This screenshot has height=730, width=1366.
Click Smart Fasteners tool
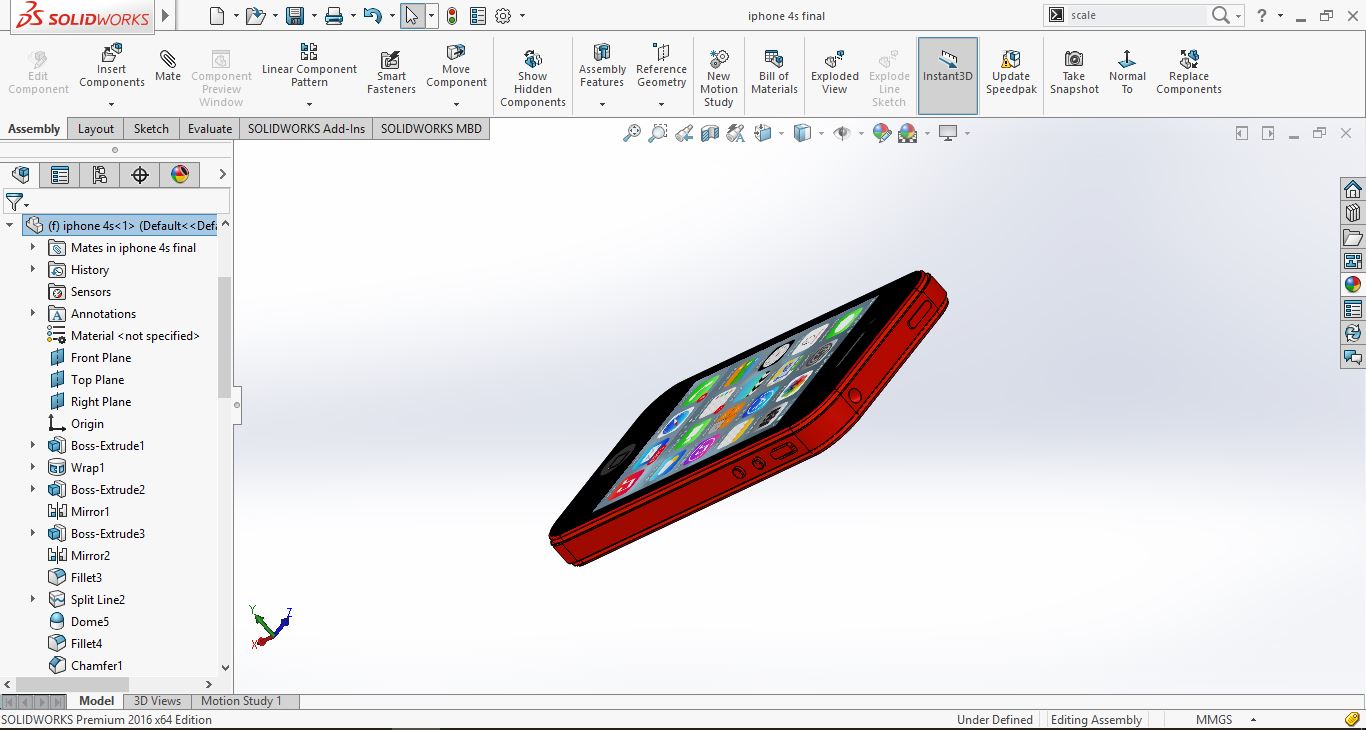[x=391, y=74]
